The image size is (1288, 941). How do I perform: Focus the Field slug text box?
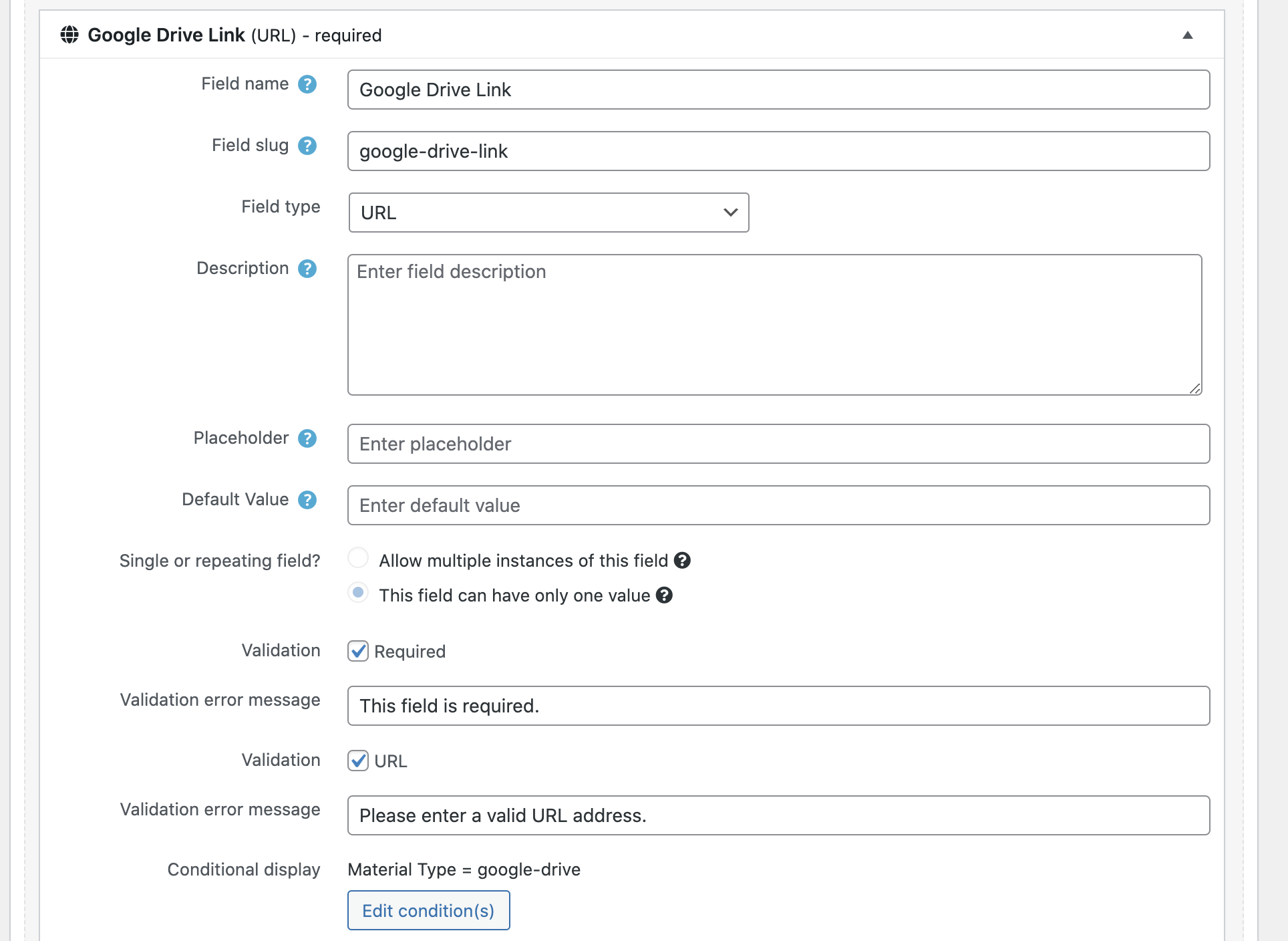click(779, 151)
